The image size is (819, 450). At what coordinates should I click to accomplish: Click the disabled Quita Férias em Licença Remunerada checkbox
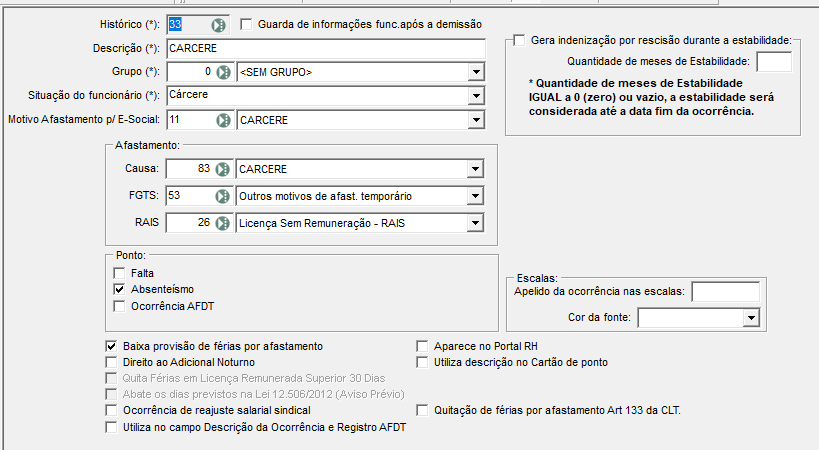pos(111,378)
